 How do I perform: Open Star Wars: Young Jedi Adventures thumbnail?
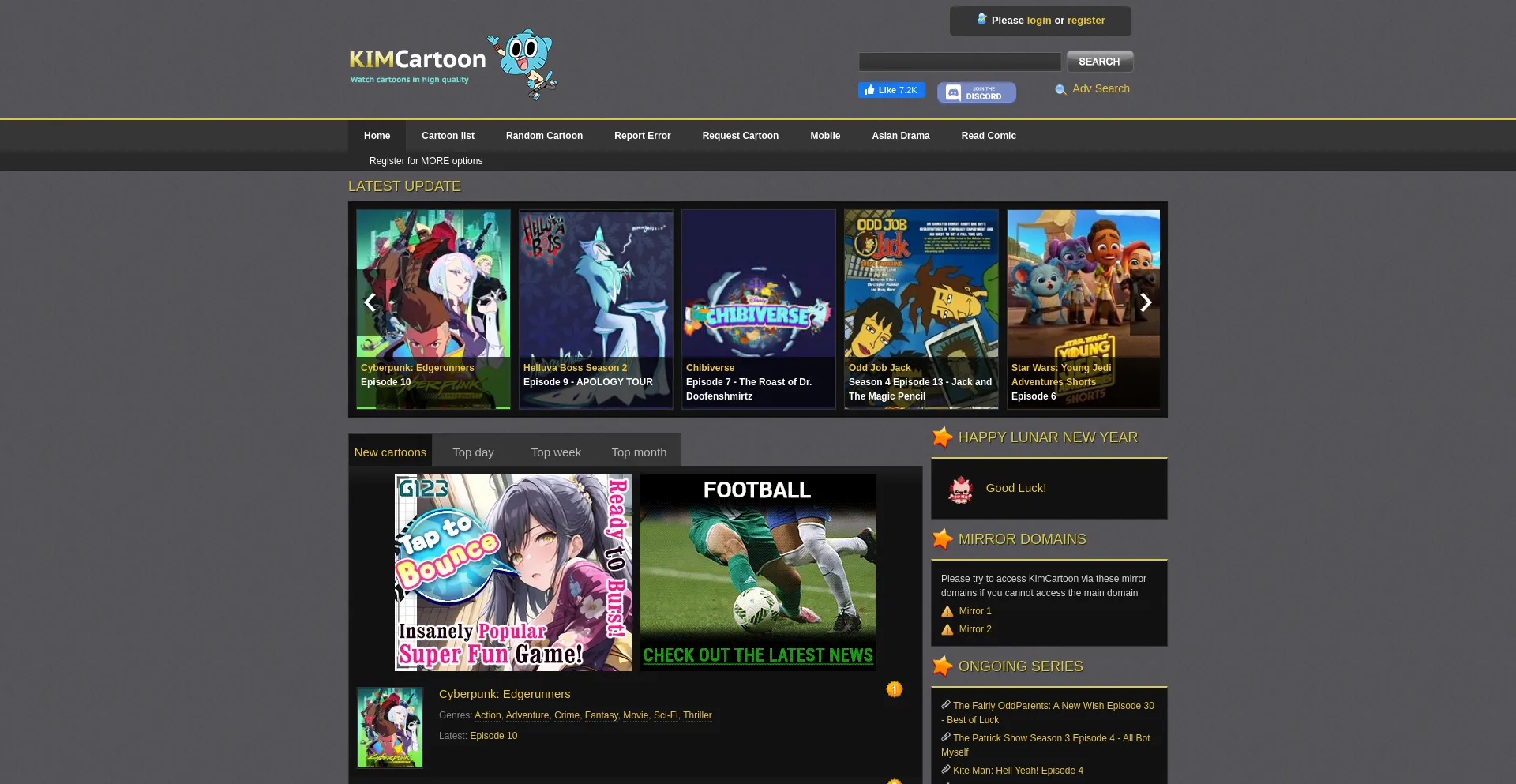point(1083,309)
